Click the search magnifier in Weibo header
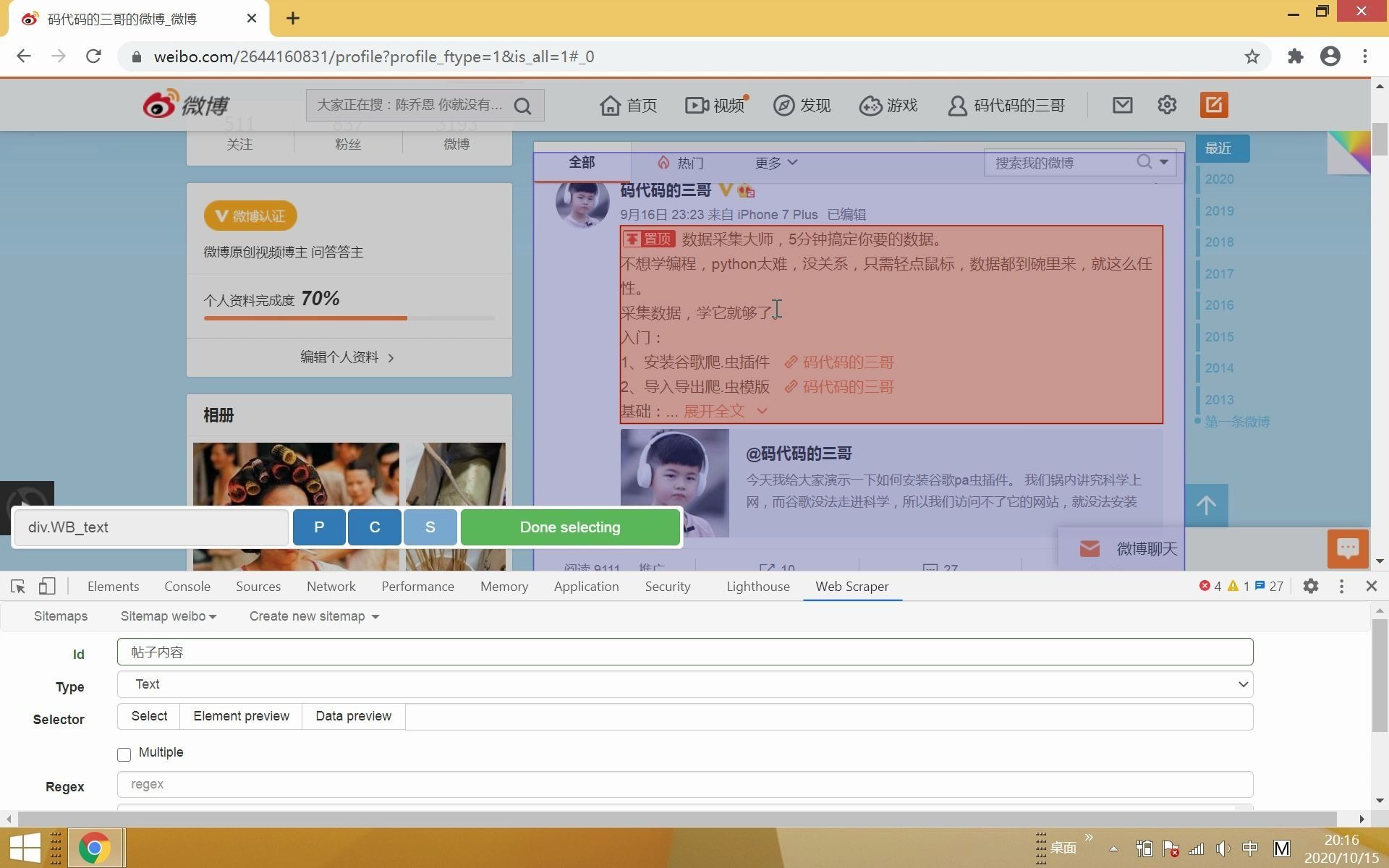Viewport: 1389px width, 868px height. (522, 106)
